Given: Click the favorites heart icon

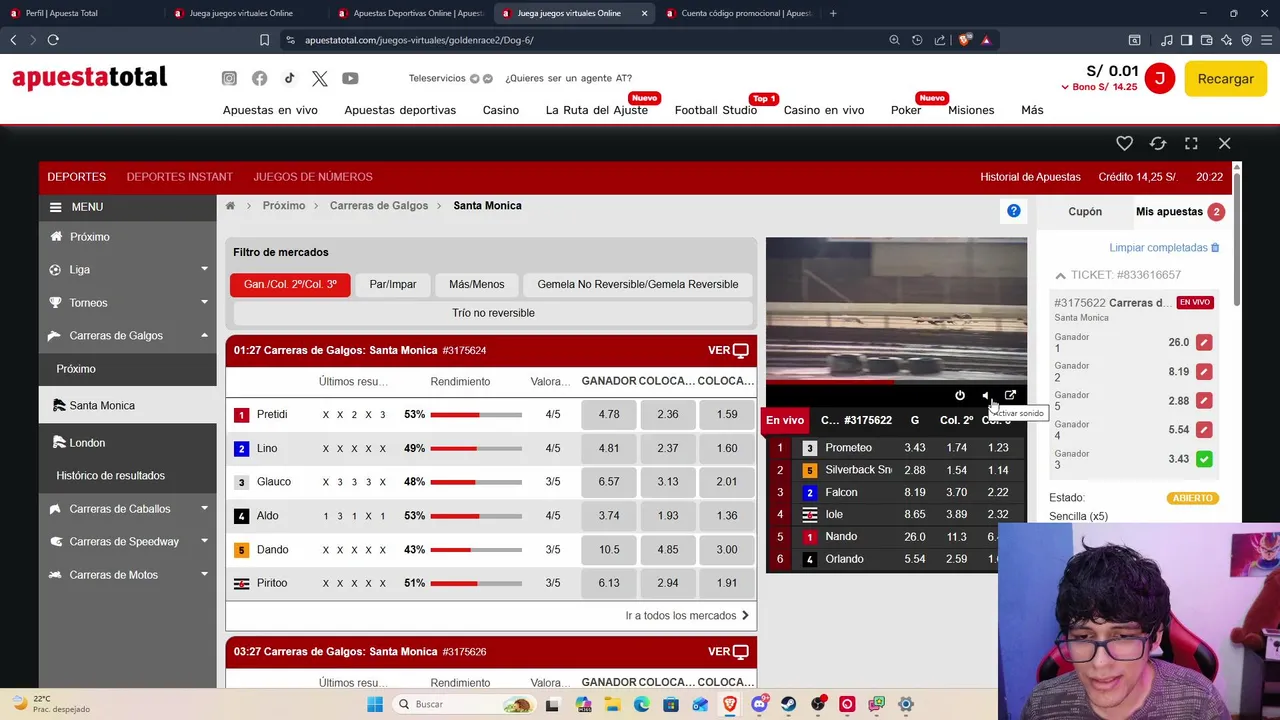Looking at the screenshot, I should [1124, 143].
